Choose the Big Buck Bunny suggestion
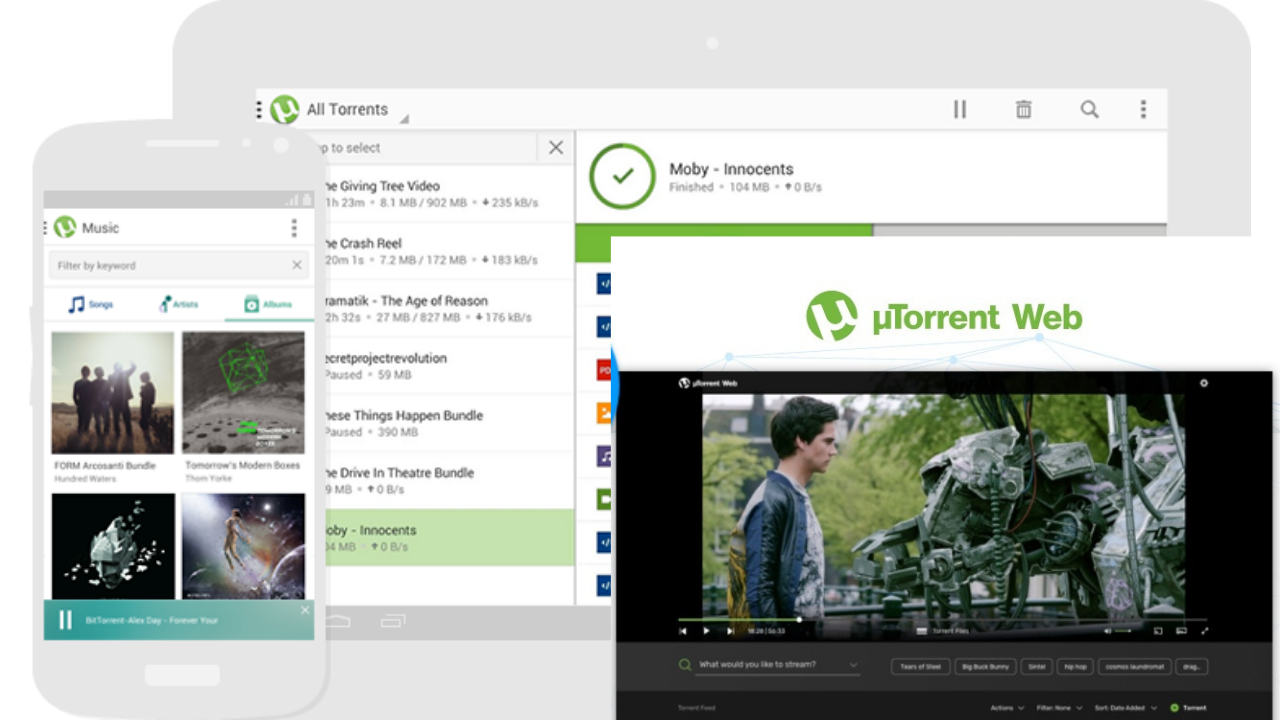Image resolution: width=1280 pixels, height=720 pixels. click(x=986, y=666)
